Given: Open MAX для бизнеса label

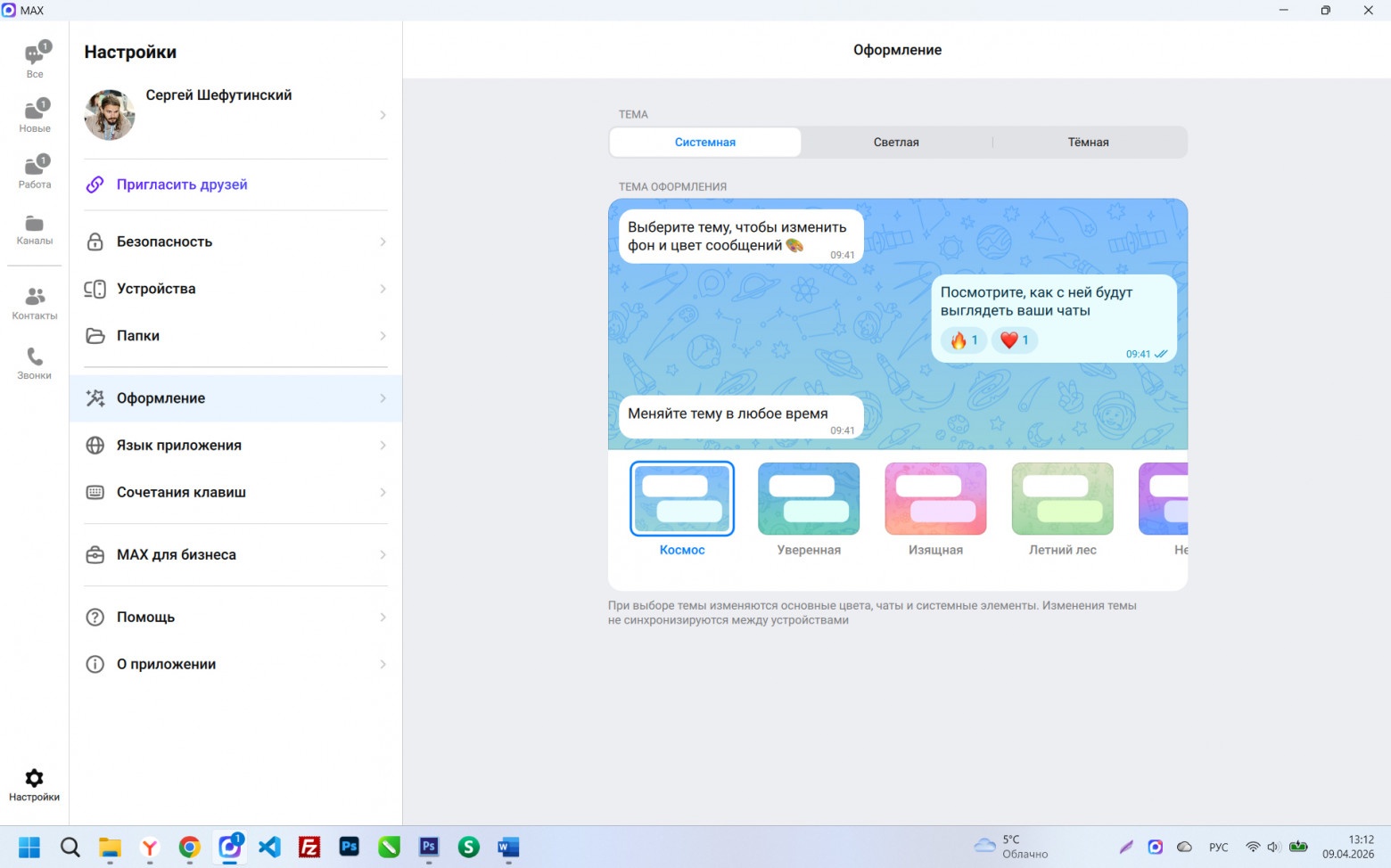Looking at the screenshot, I should tap(177, 554).
